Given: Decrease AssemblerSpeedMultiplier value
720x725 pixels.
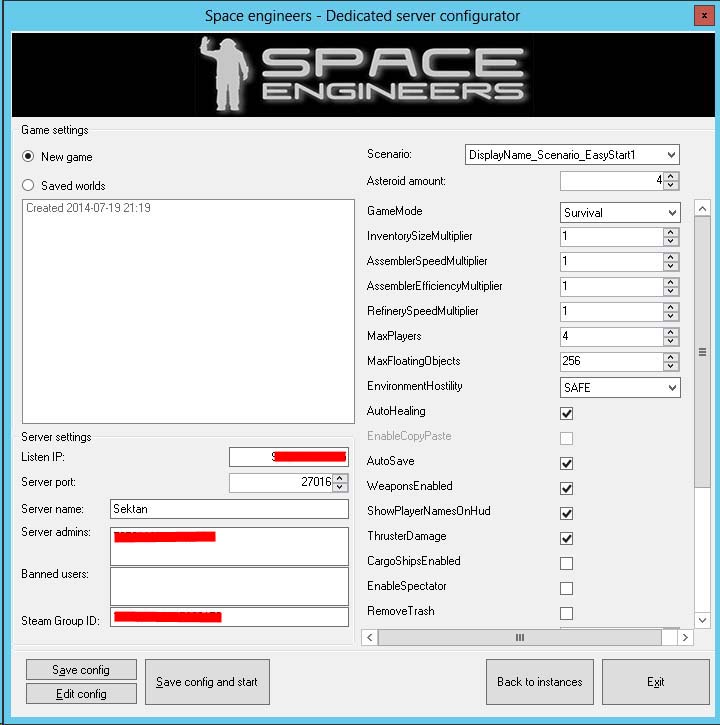Looking at the screenshot, I should point(671,266).
